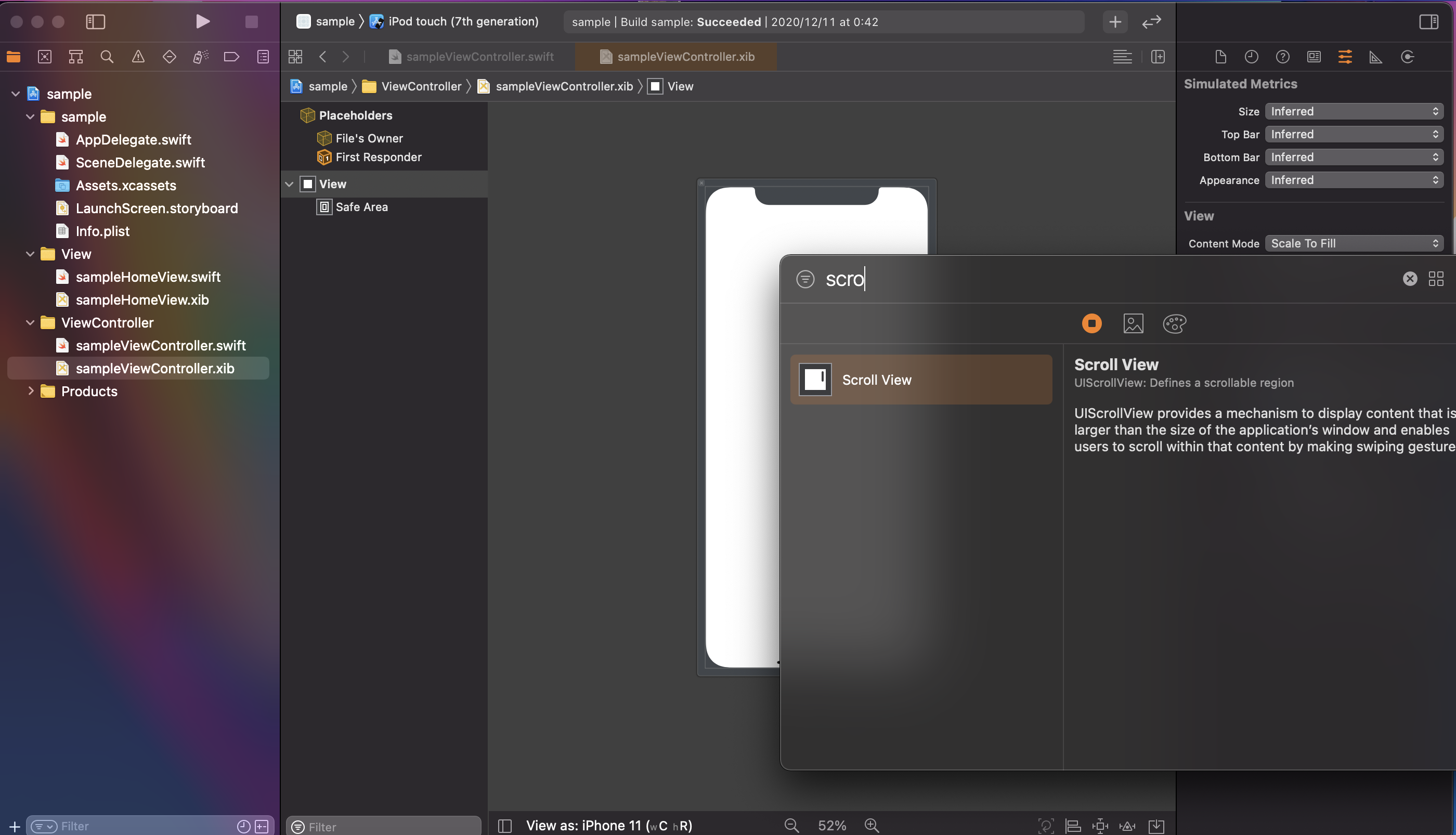Switch to sampleViewController.swift tab

pos(479,56)
